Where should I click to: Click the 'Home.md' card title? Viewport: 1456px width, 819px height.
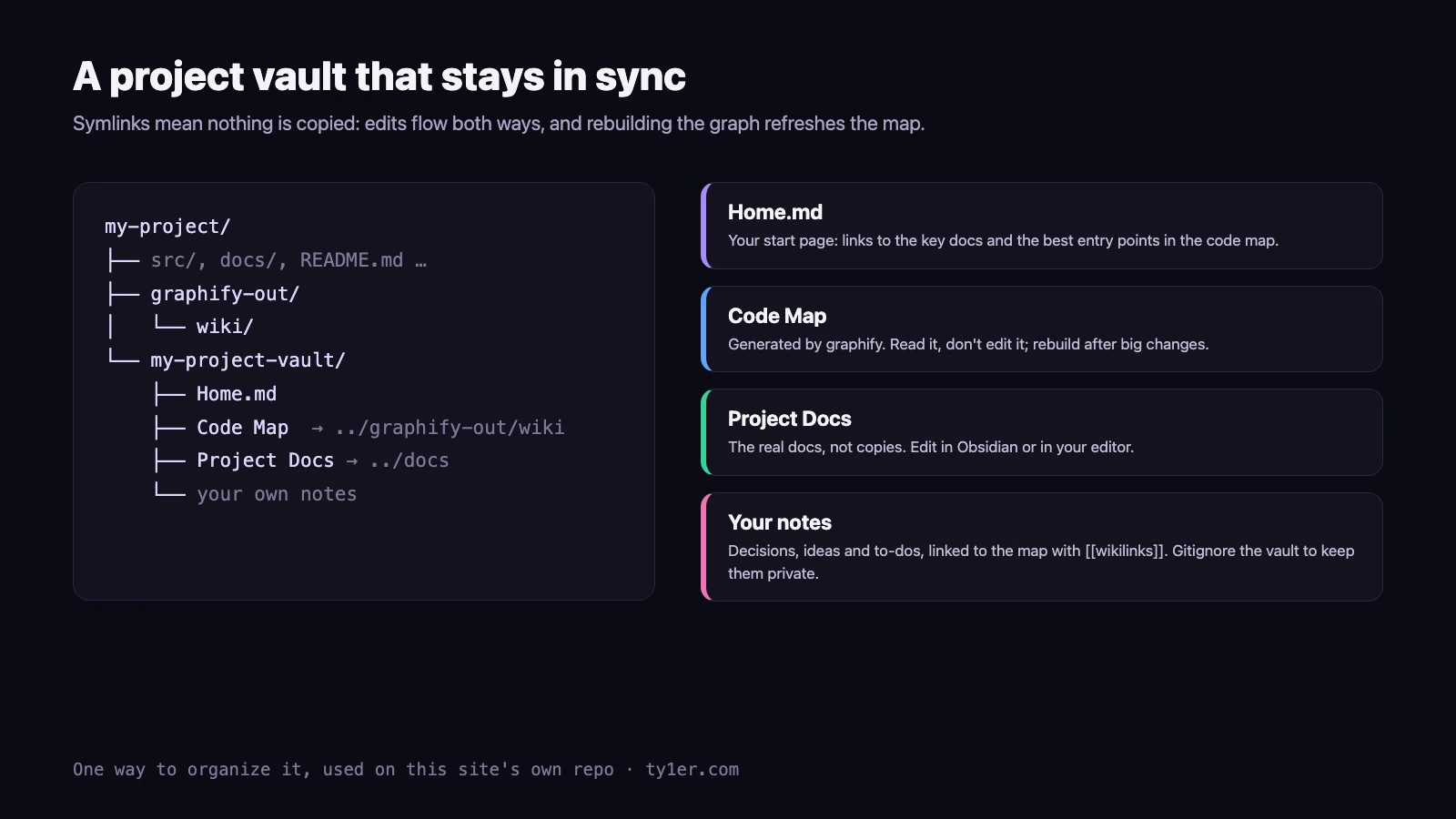[775, 212]
